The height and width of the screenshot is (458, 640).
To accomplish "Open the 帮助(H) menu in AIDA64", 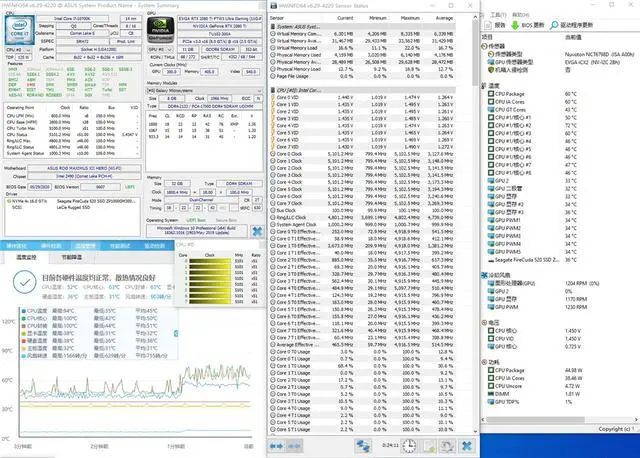I will (520, 15).
